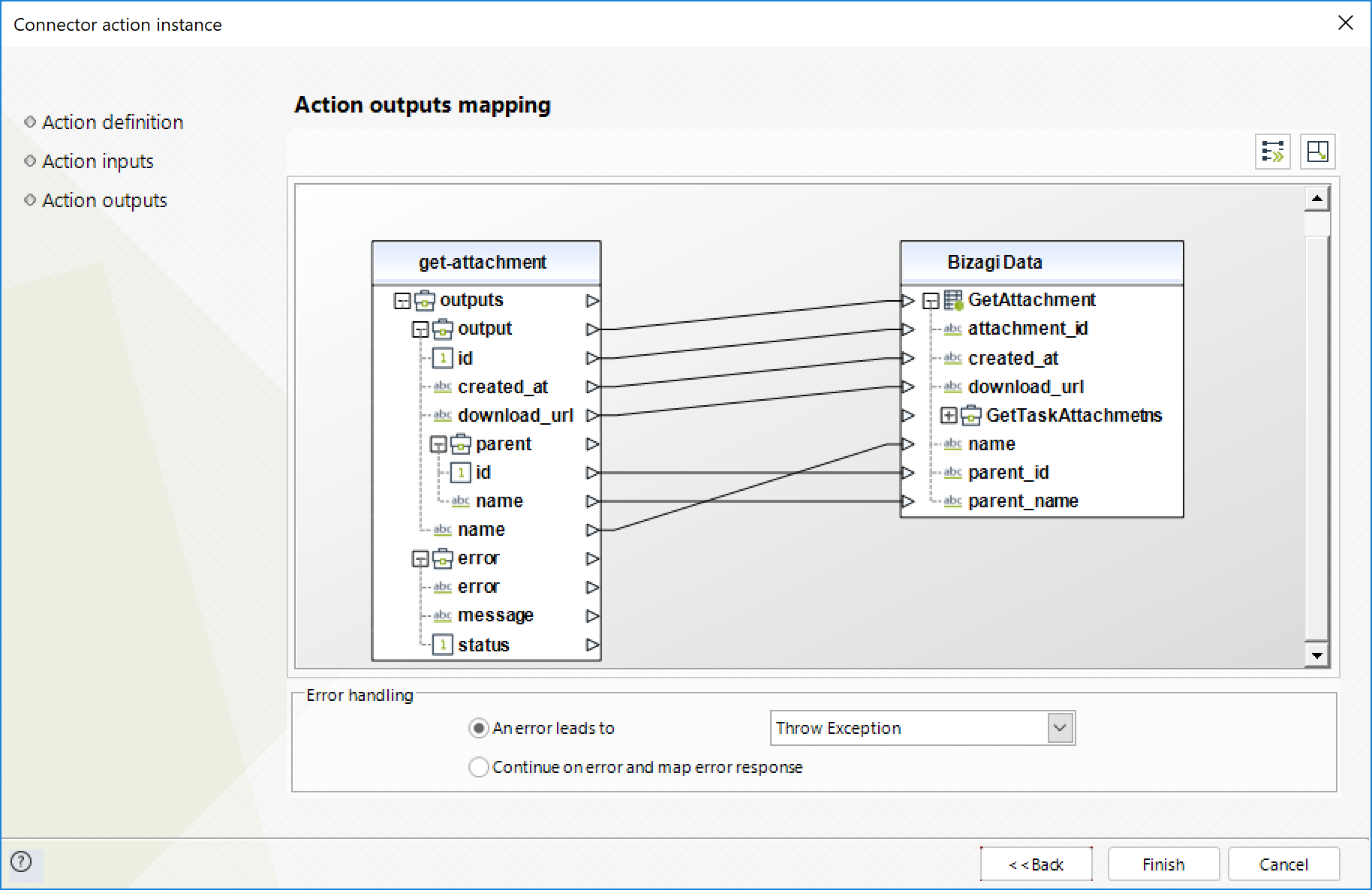
Task: Collapse the parent node
Action: point(438,444)
